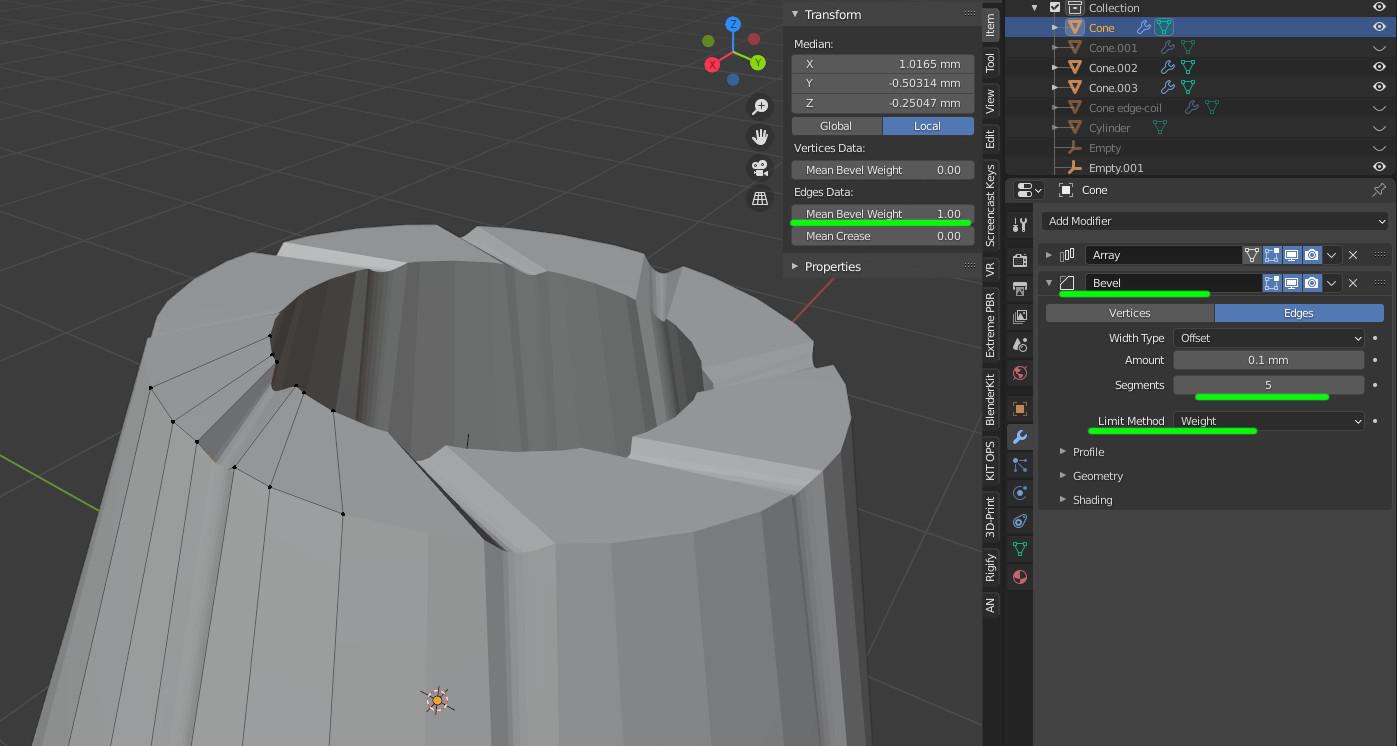Select the Modifier properties wrench icon
The width and height of the screenshot is (1397, 746).
[x=1020, y=437]
